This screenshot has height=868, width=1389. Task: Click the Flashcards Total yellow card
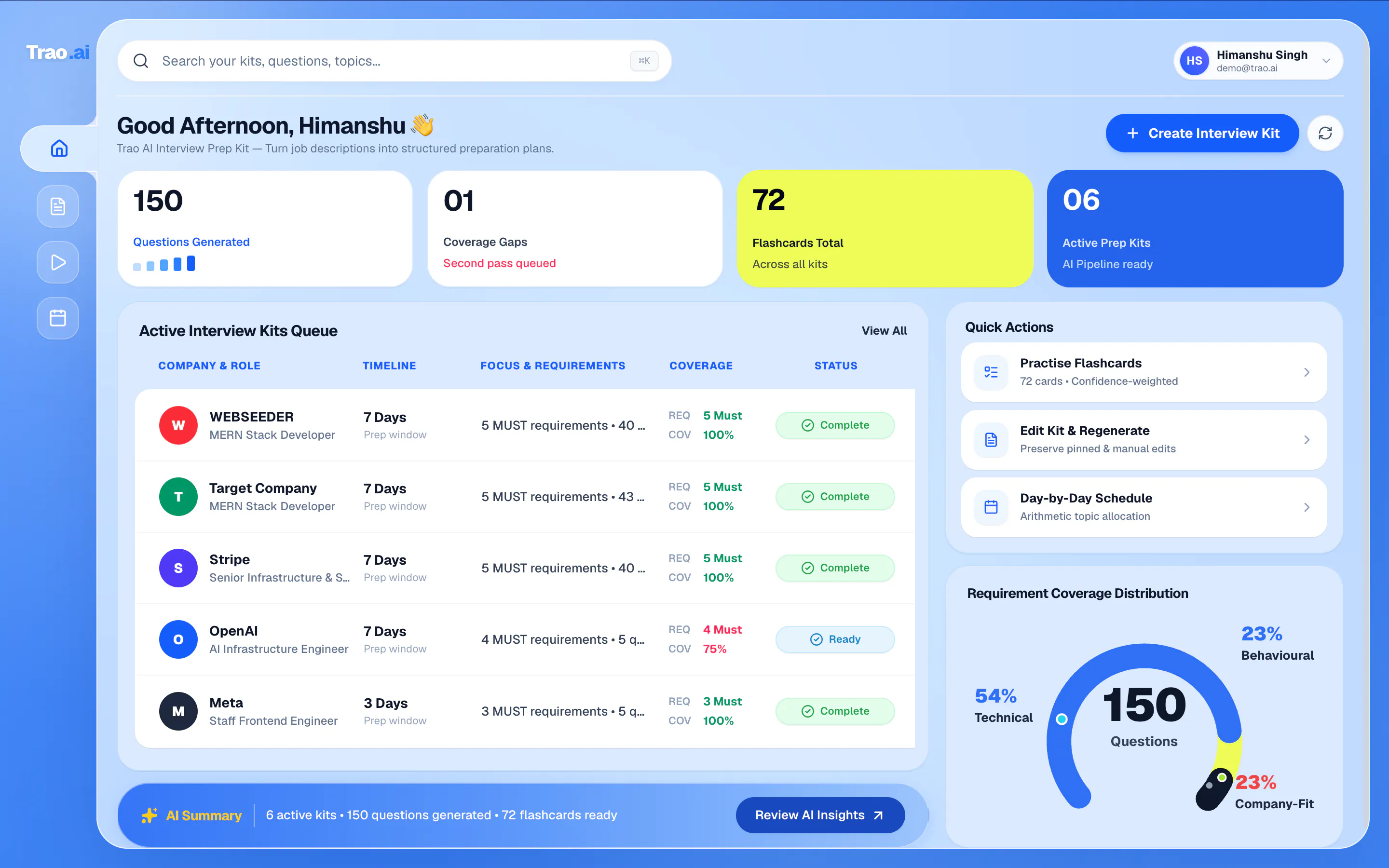click(885, 229)
